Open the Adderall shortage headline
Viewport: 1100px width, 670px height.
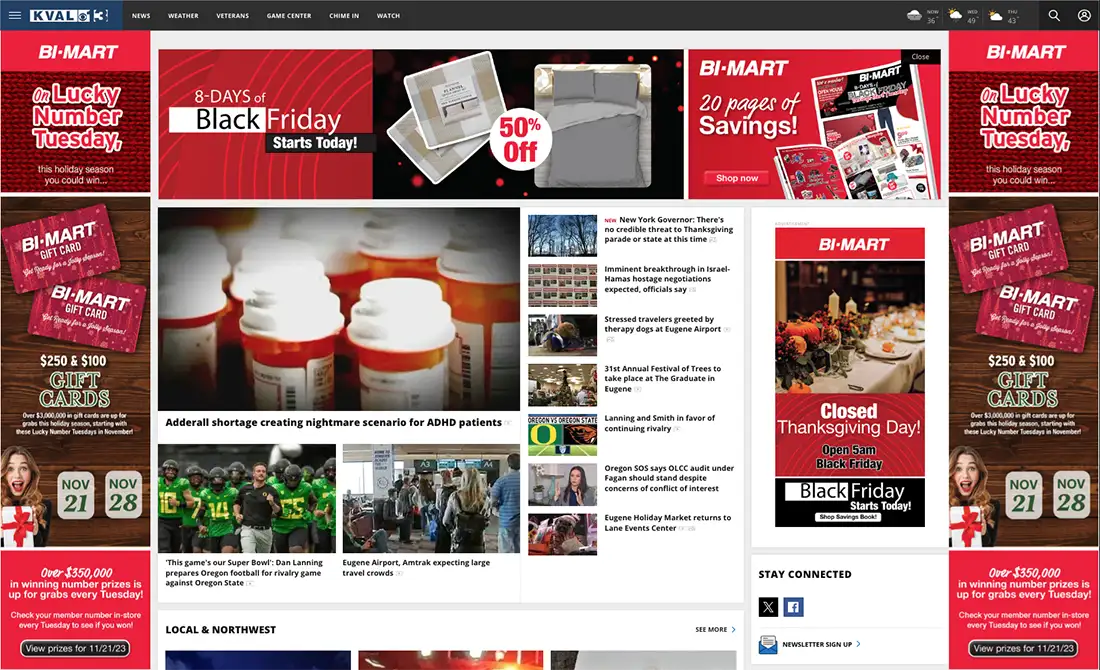[x=333, y=422]
